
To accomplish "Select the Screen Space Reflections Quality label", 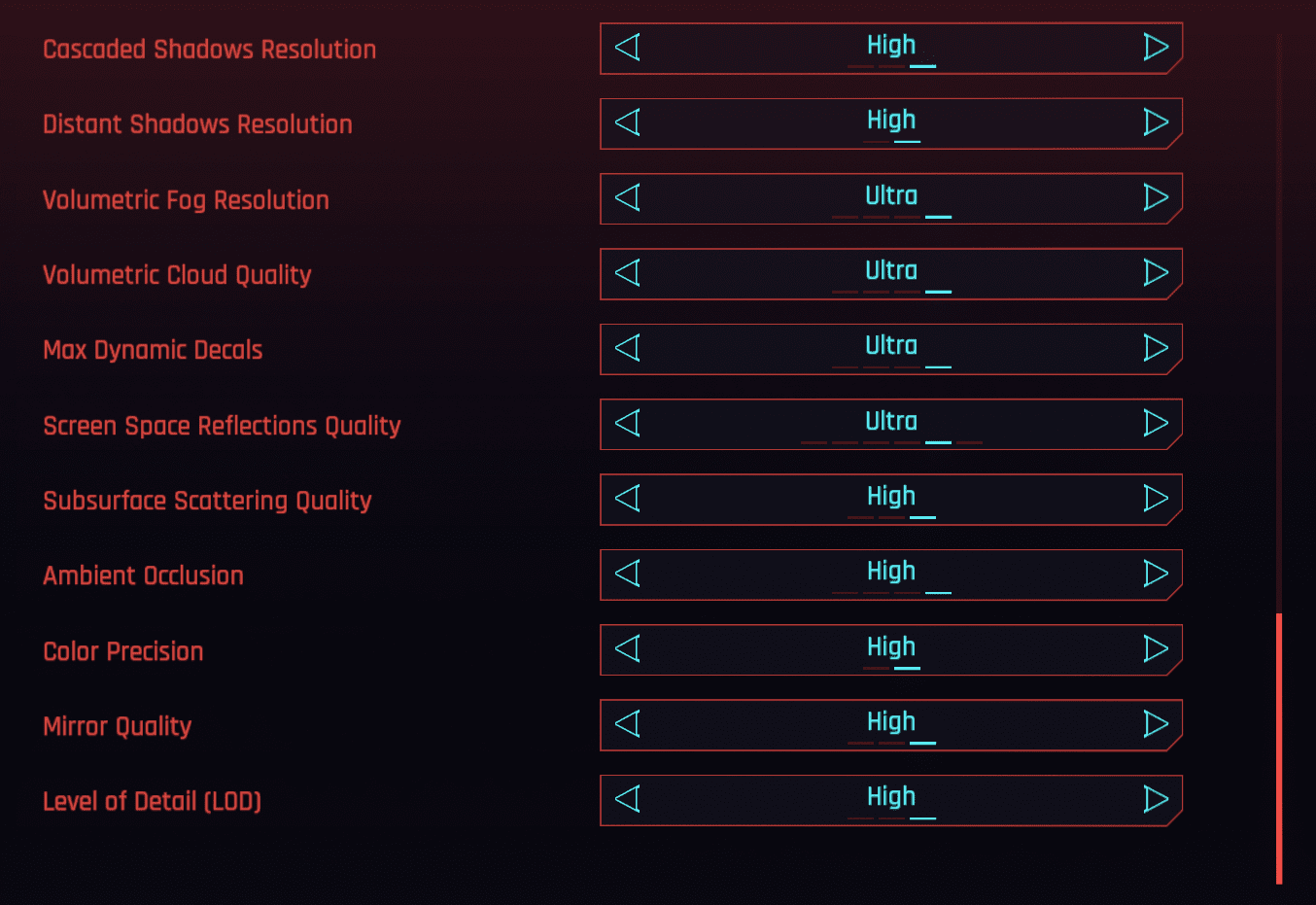I will (222, 426).
